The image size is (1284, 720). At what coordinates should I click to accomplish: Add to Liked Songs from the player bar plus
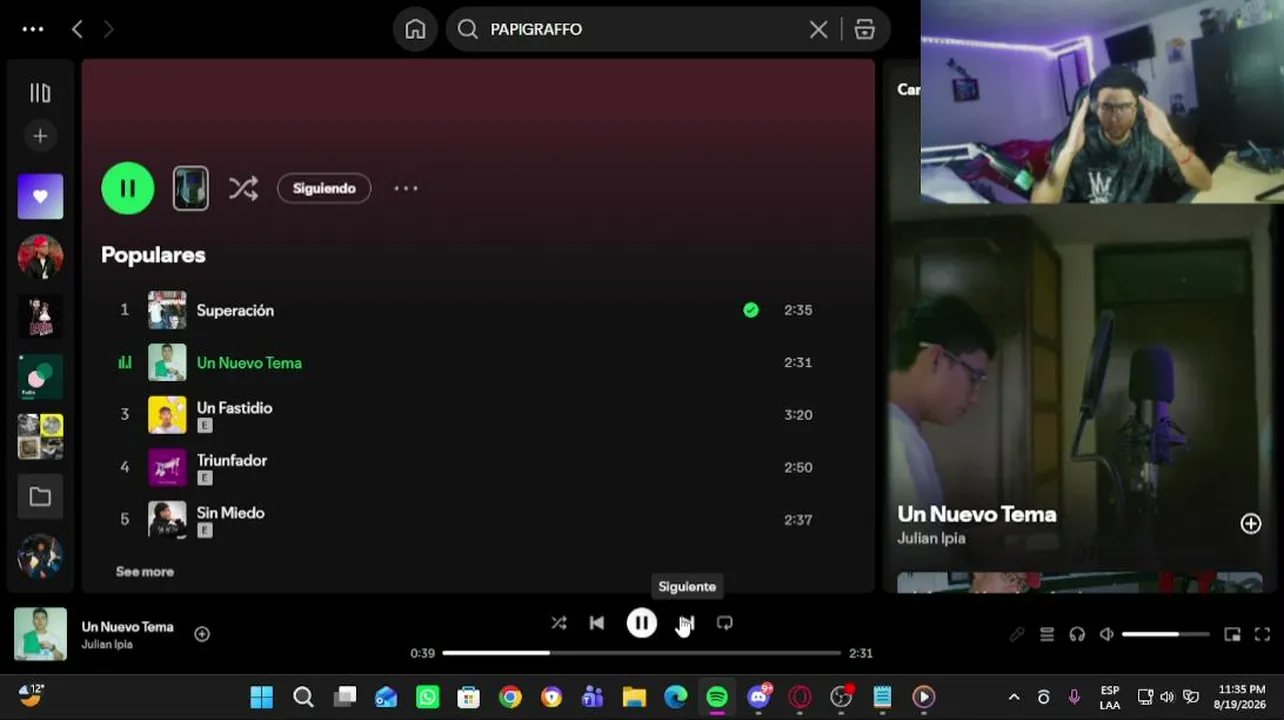tap(202, 634)
